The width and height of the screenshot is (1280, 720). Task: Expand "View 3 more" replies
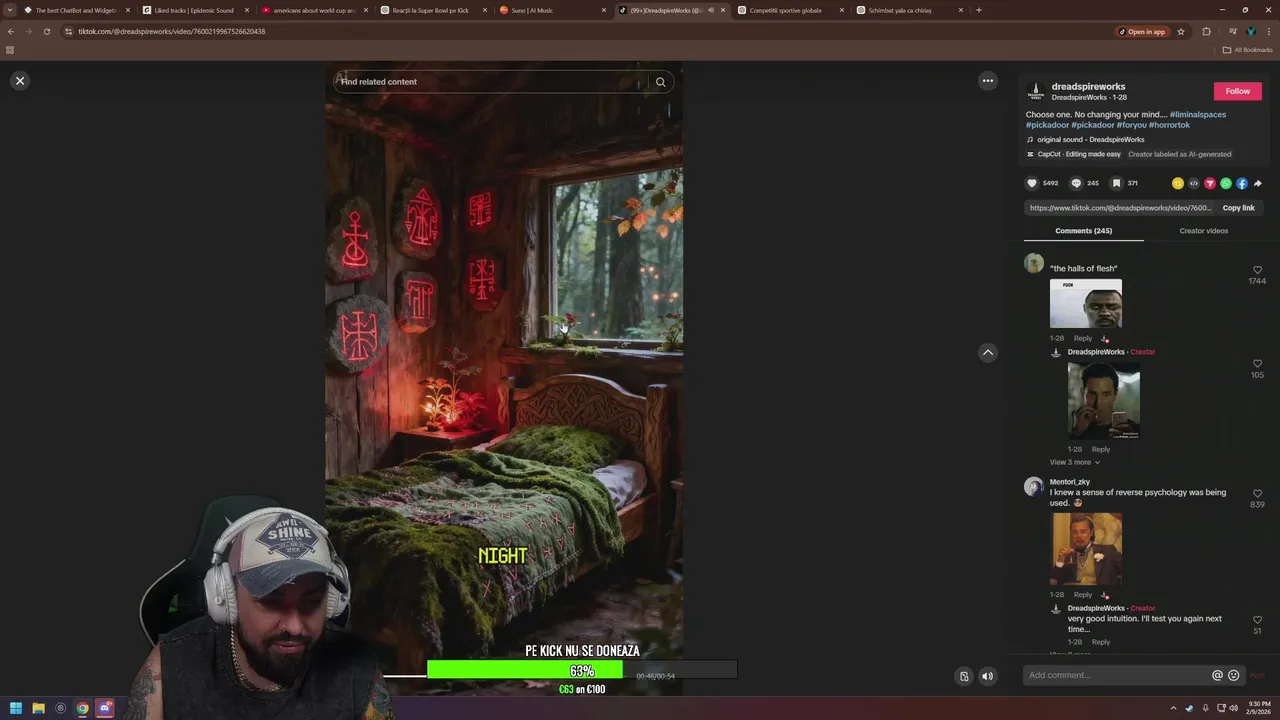coord(1074,462)
